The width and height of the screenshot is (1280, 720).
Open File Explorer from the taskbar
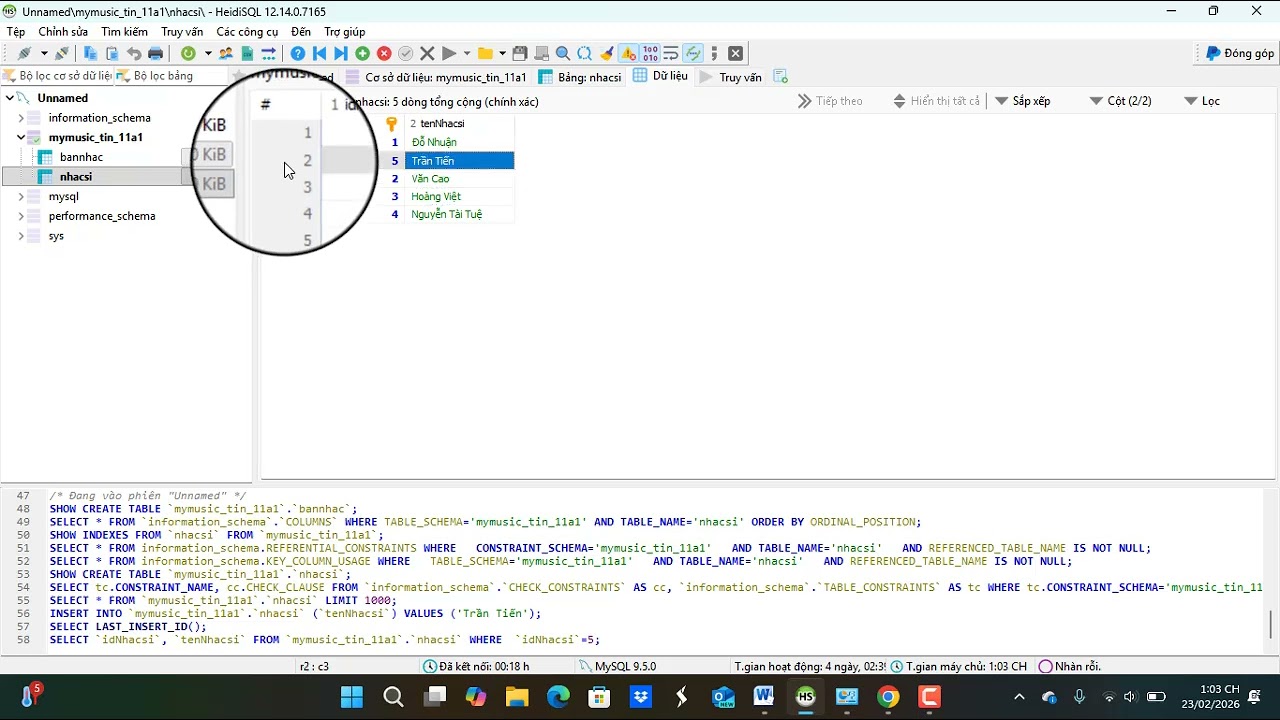(x=517, y=697)
